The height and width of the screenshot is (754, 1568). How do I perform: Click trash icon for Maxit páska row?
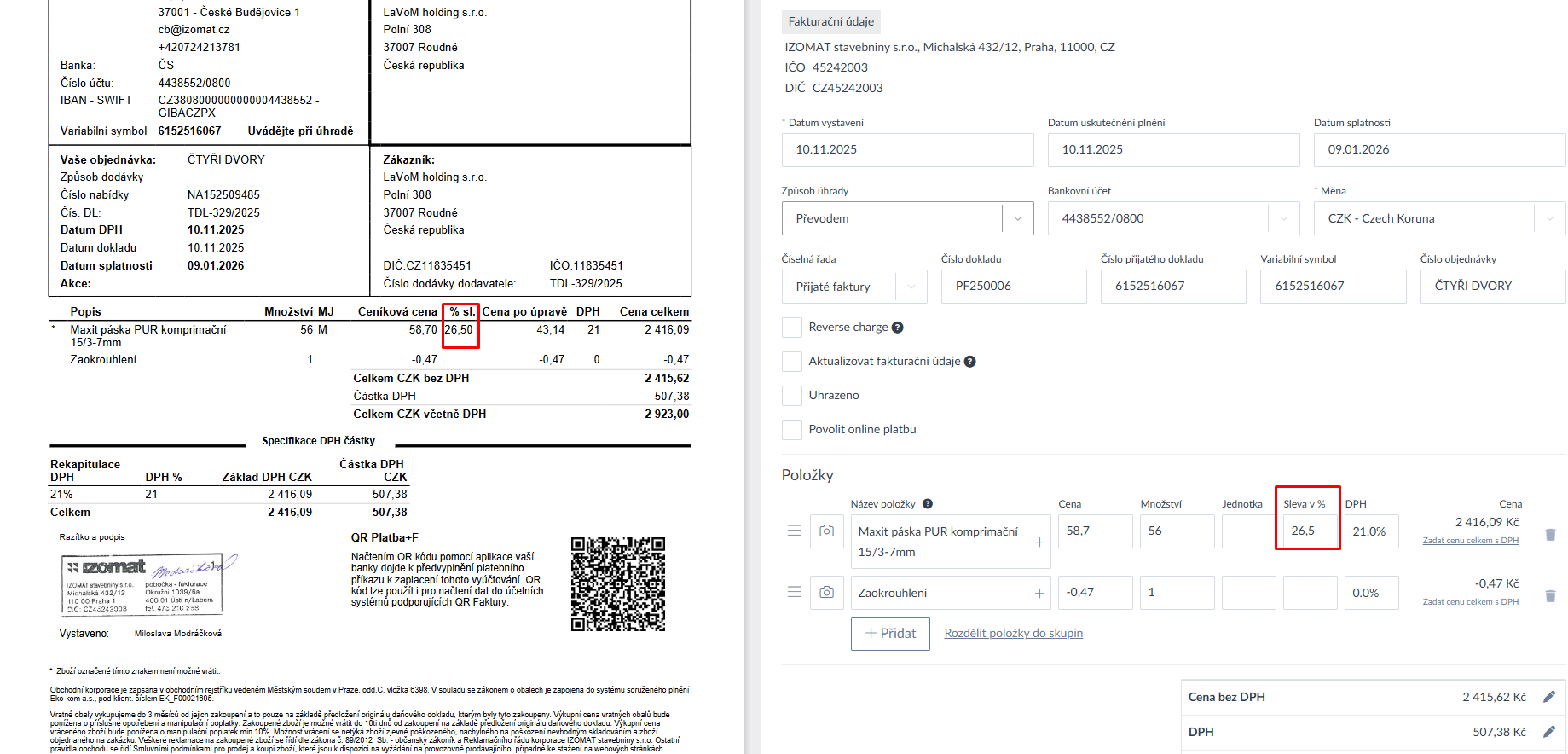point(1550,535)
